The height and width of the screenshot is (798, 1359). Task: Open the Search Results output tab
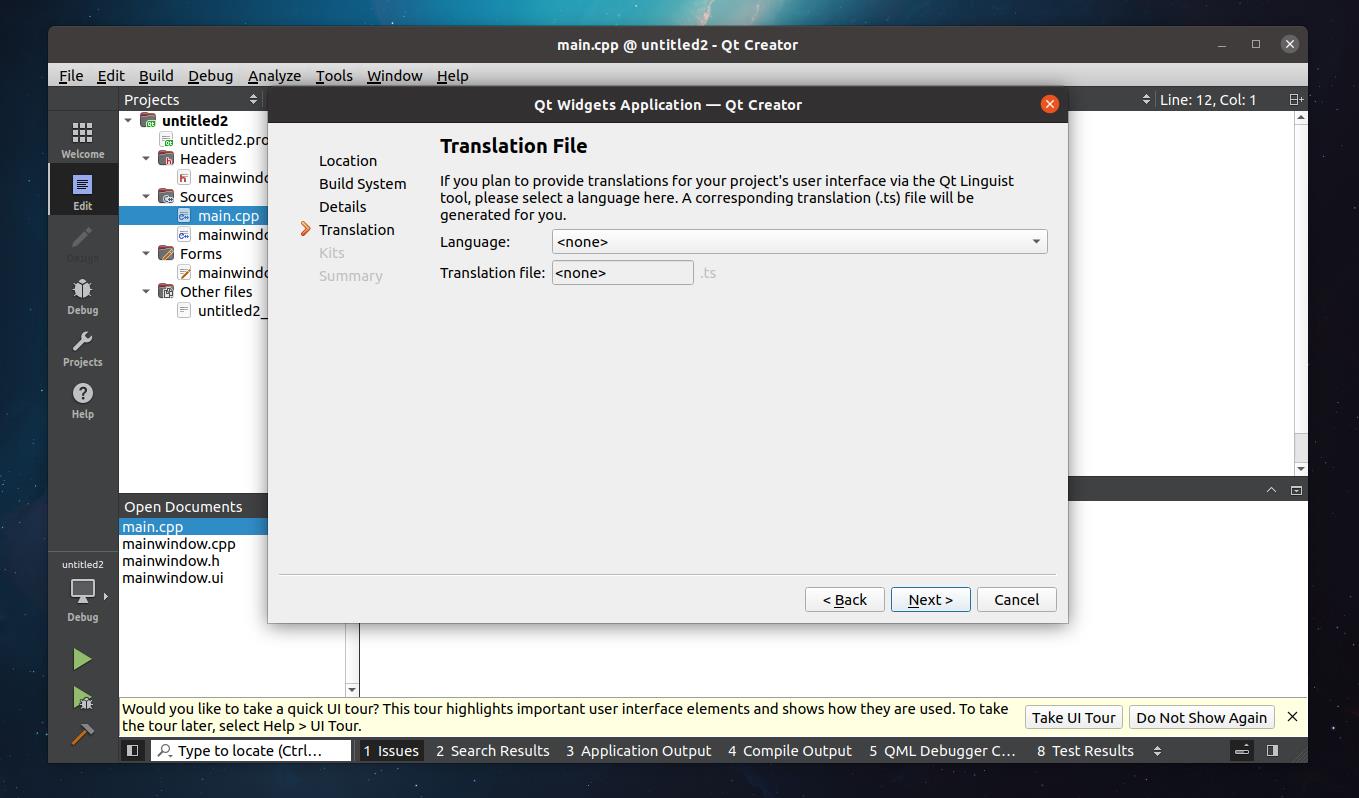tap(492, 750)
